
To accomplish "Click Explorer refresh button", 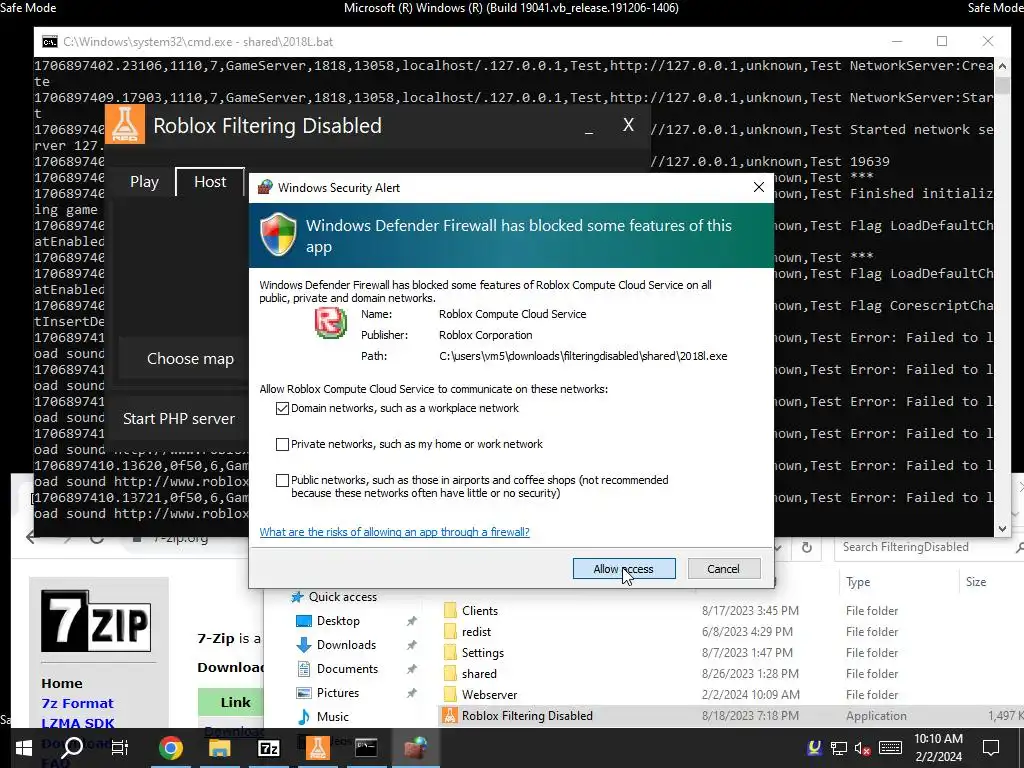I will [x=807, y=547].
